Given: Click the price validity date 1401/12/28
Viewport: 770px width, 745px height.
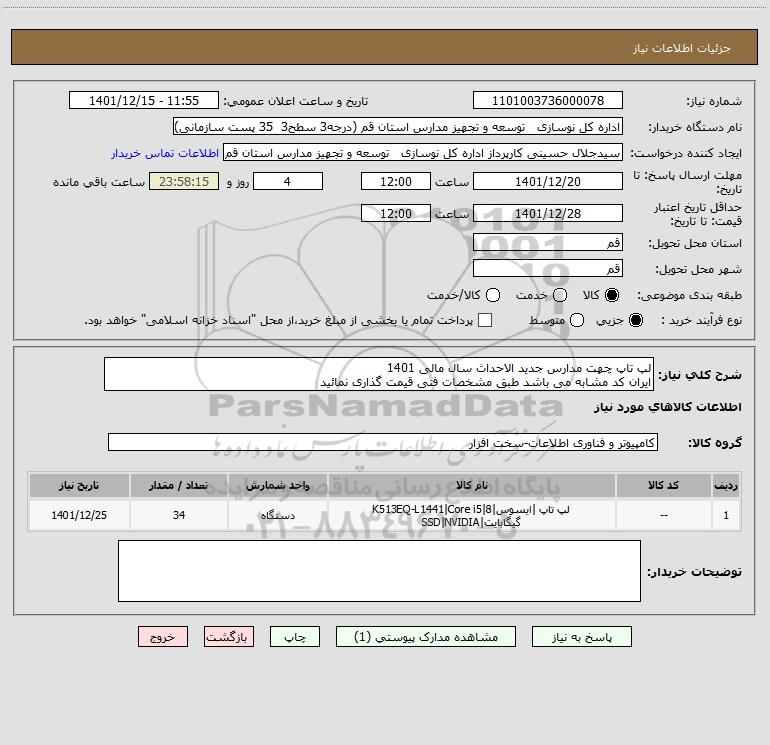Looking at the screenshot, I should [x=548, y=213].
